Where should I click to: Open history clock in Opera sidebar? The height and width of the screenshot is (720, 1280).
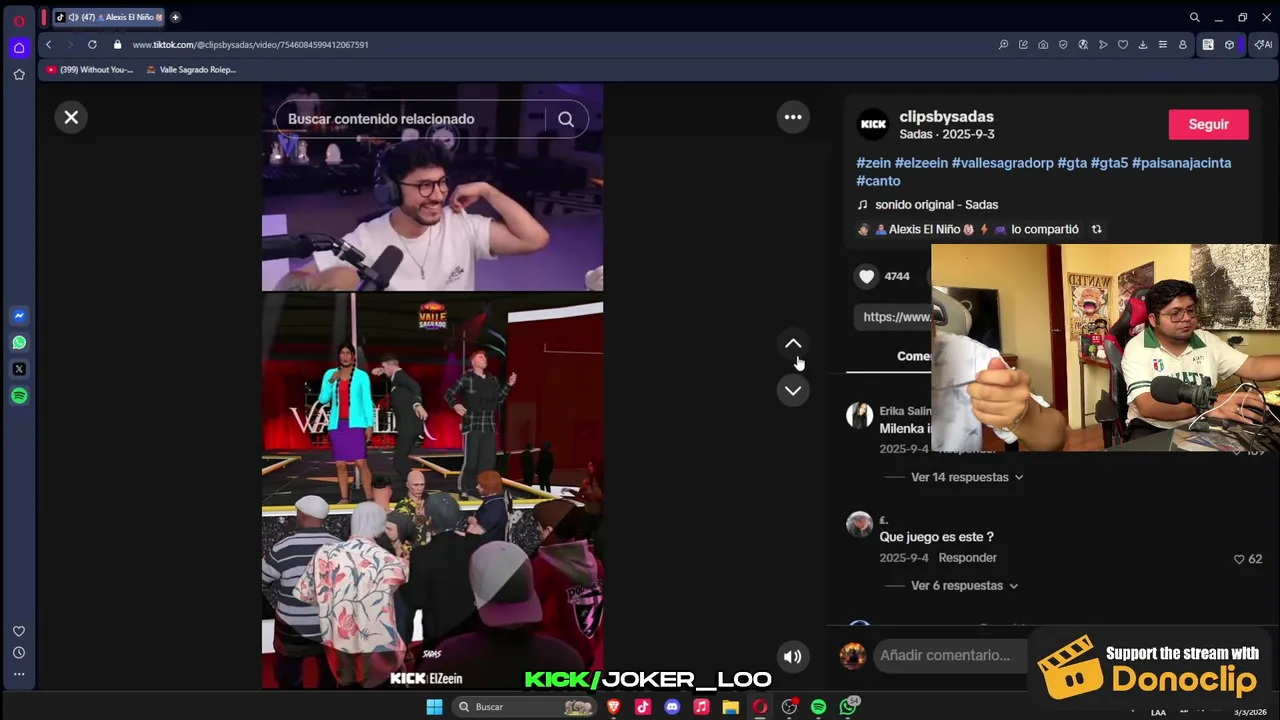(19, 653)
